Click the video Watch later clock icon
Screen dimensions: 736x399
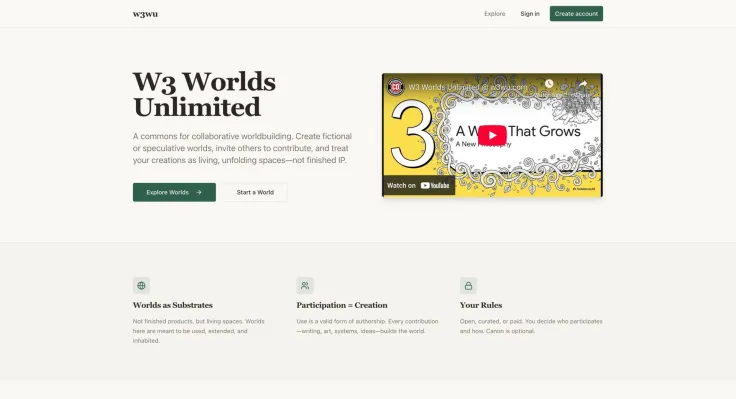click(549, 84)
